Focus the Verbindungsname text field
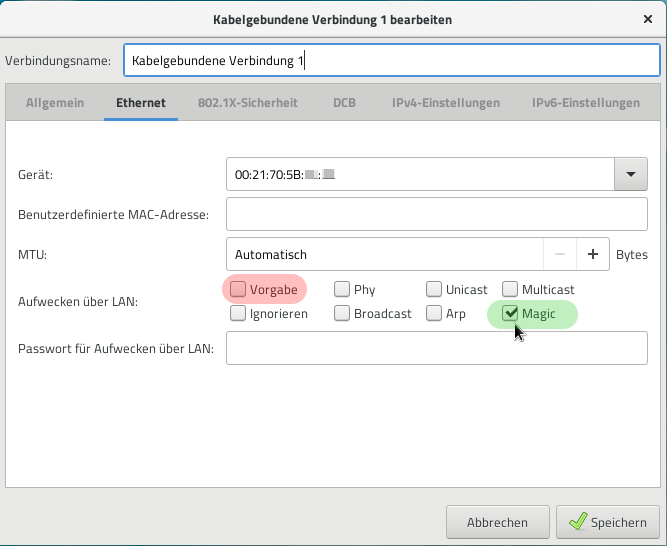 click(391, 61)
